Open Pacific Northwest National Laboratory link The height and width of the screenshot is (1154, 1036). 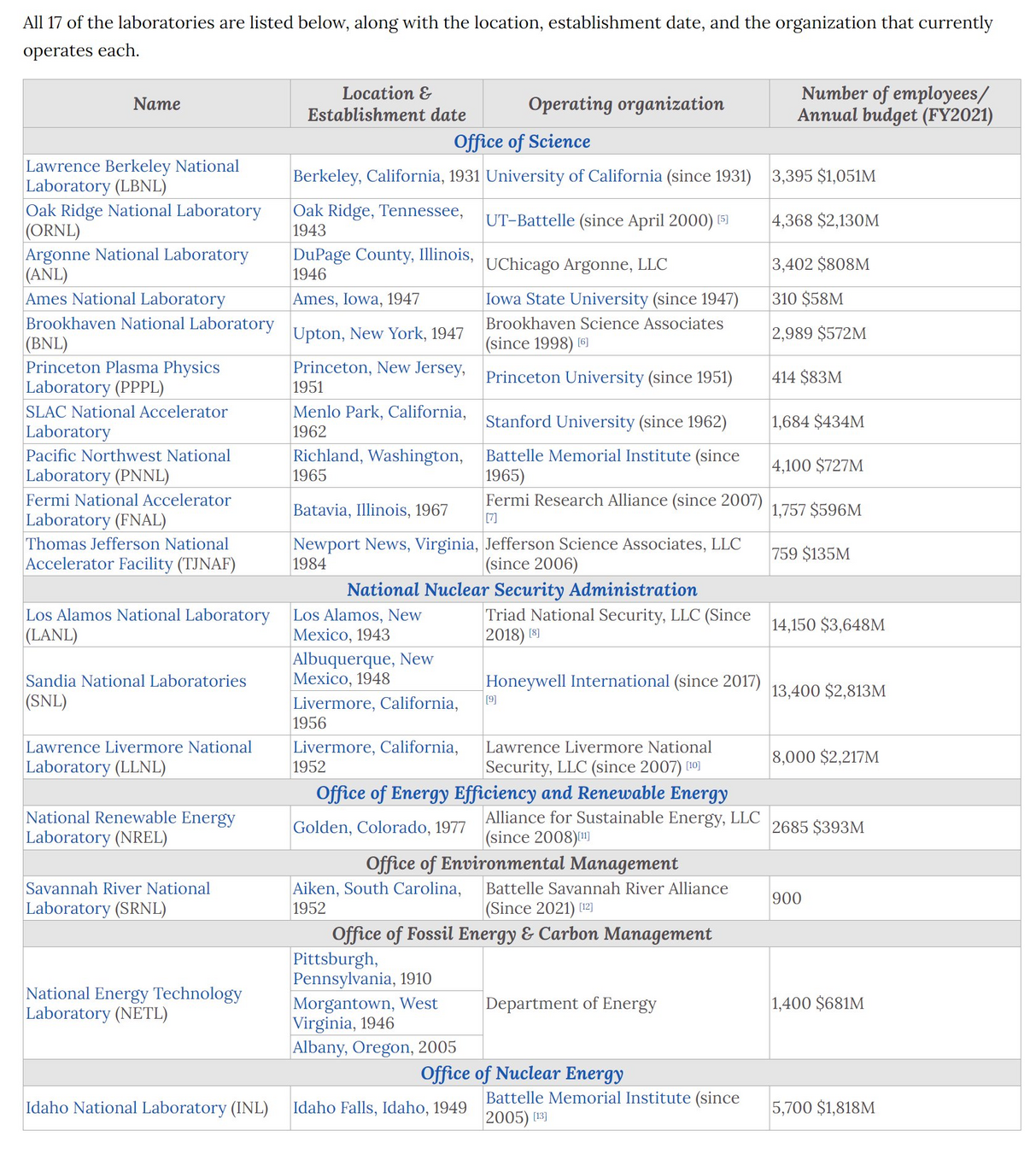[128, 466]
